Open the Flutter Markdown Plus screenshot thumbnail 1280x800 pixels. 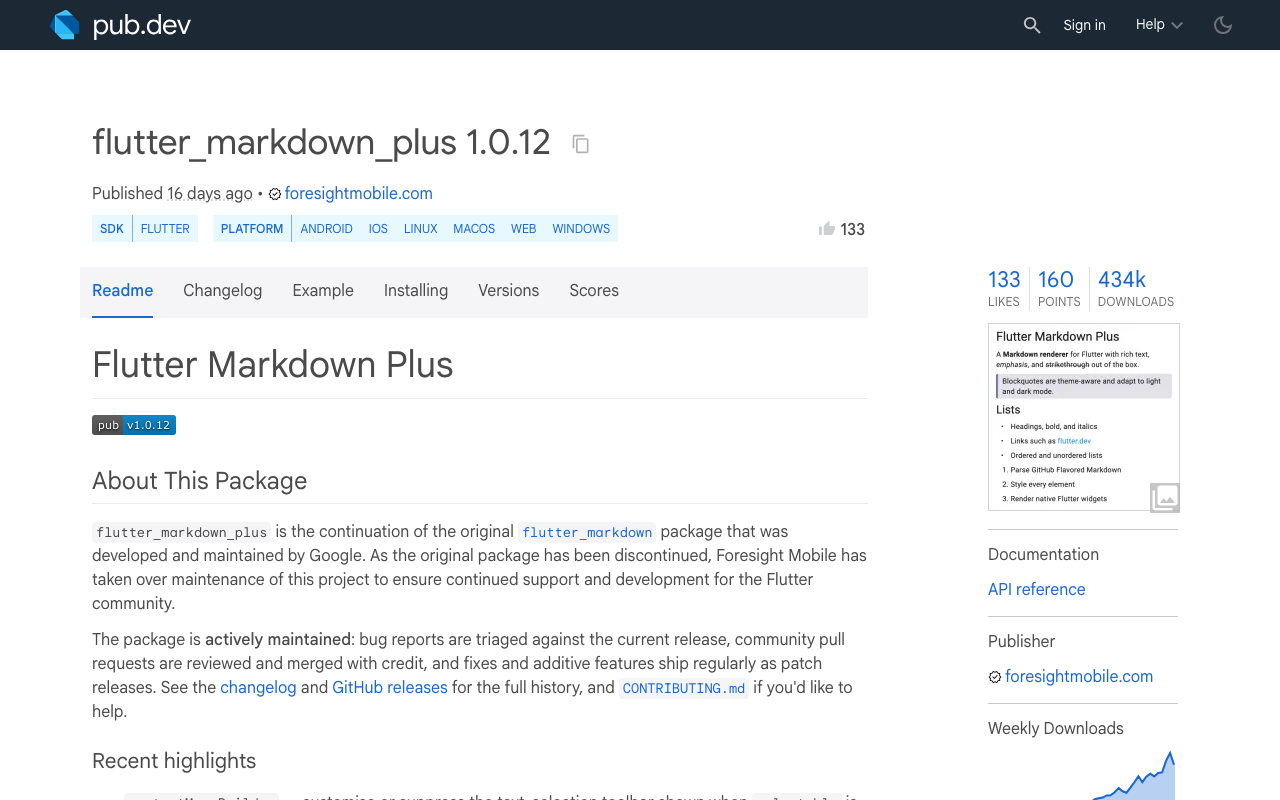pyautogui.click(x=1083, y=417)
